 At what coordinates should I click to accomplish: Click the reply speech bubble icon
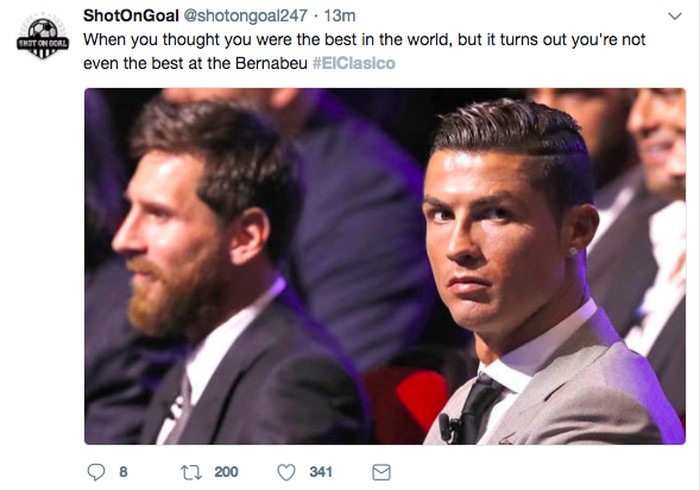pyautogui.click(x=97, y=471)
